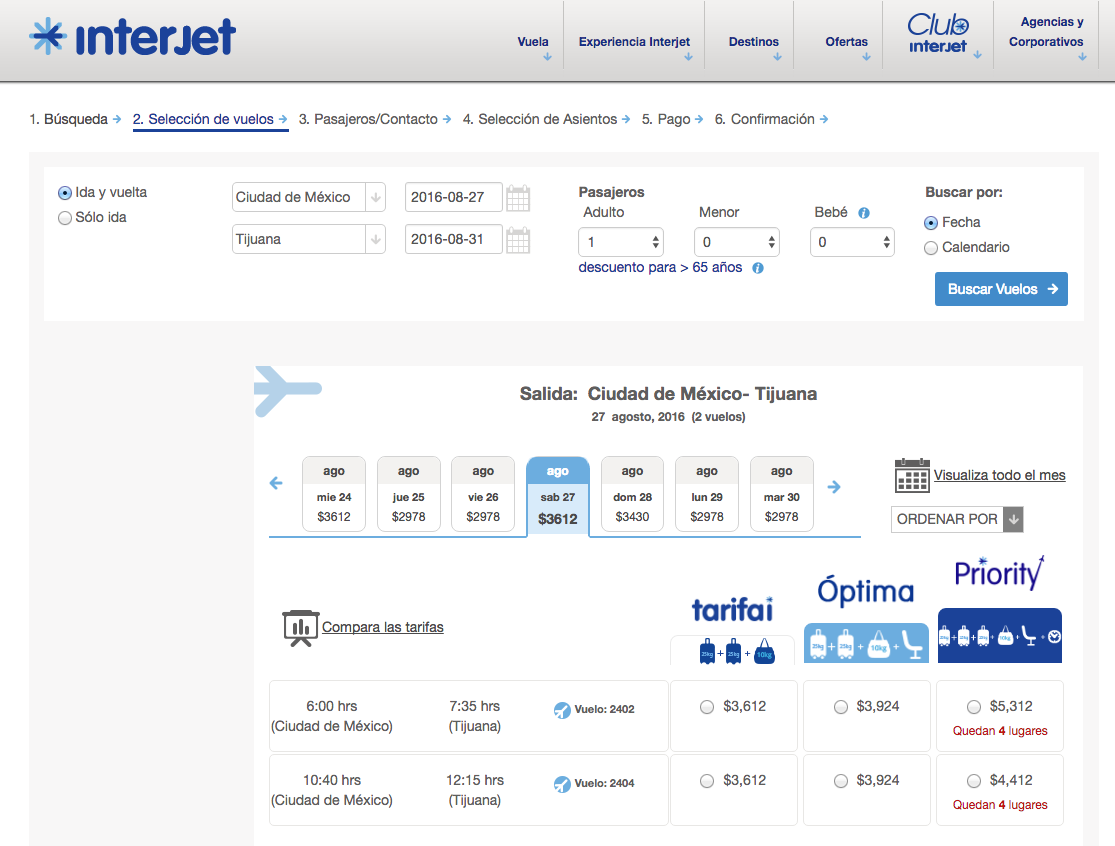This screenshot has height=846, width=1115.
Task: Open the return date calendar icon
Action: click(x=517, y=240)
